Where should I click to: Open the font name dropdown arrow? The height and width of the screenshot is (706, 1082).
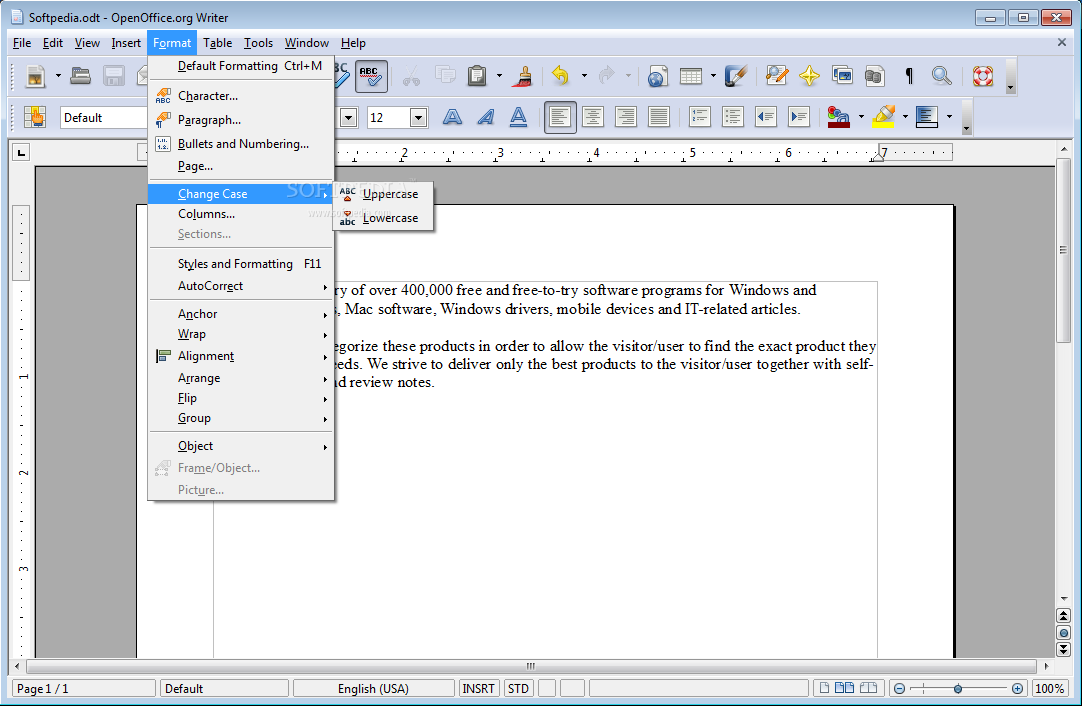point(348,118)
